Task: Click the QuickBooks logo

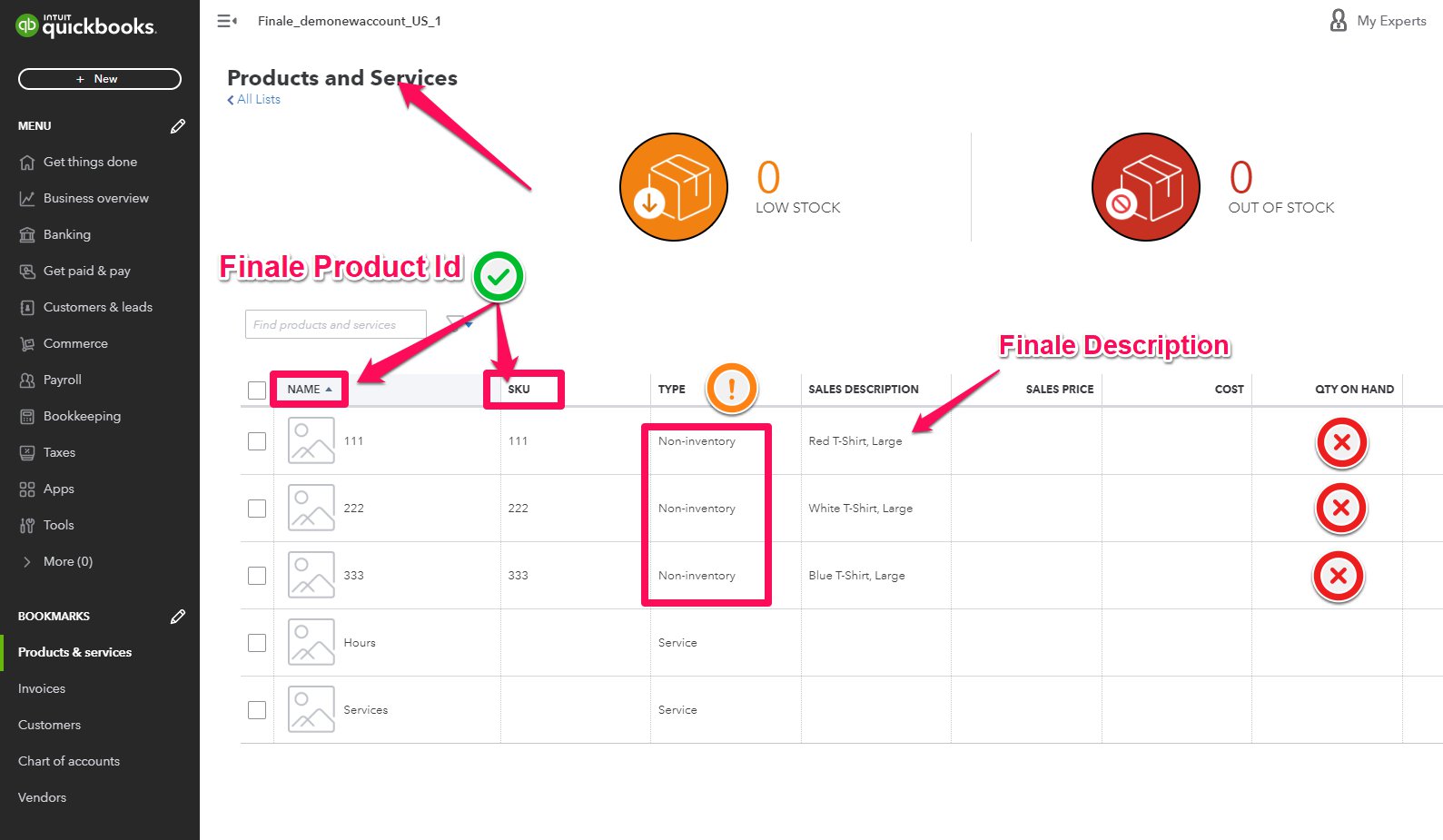Action: [85, 25]
